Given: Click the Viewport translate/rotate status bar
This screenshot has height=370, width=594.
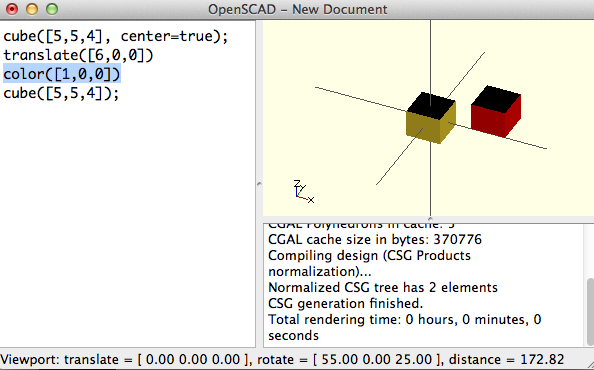Looking at the screenshot, I should (x=282, y=359).
